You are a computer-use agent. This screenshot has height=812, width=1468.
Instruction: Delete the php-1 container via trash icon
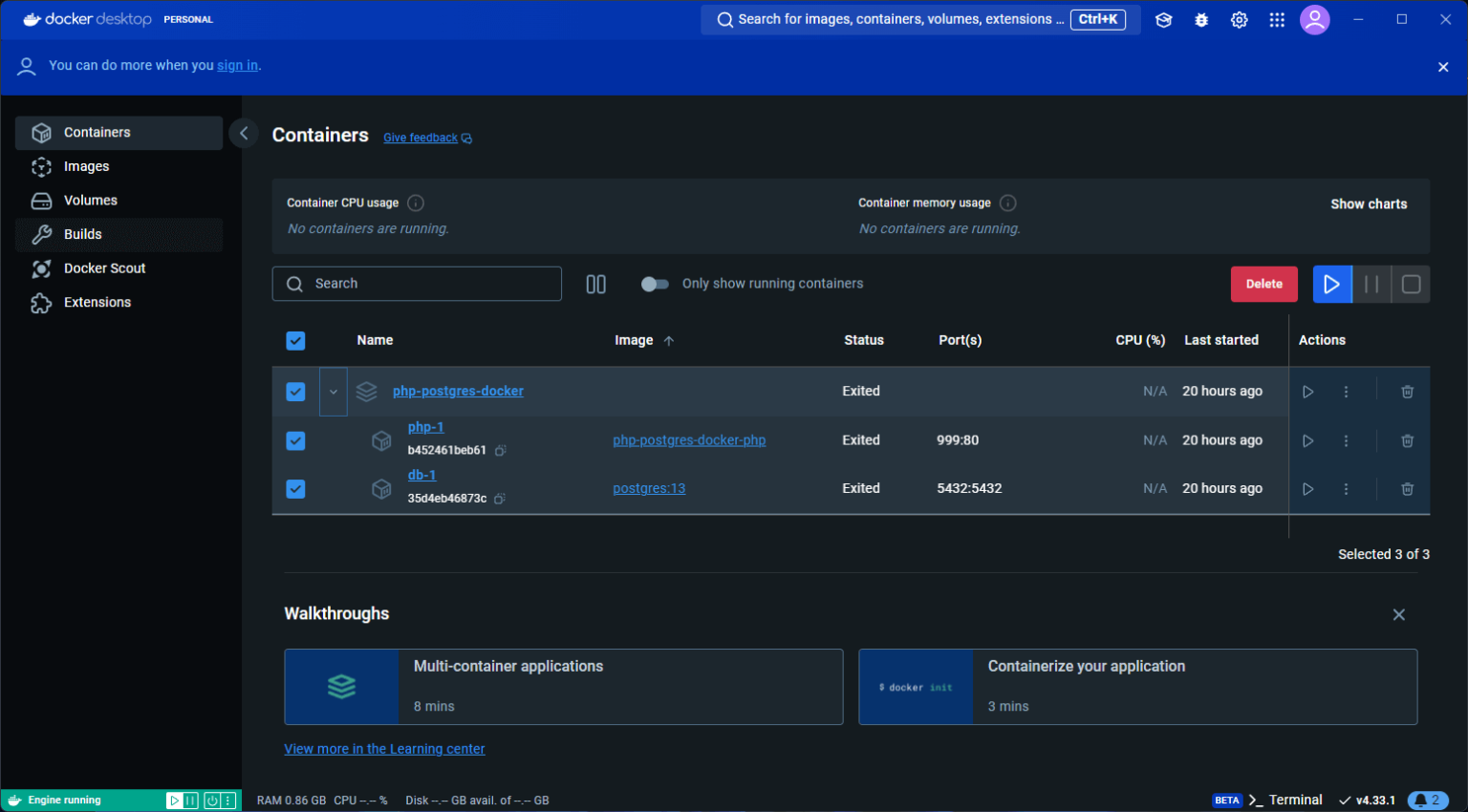coord(1408,440)
